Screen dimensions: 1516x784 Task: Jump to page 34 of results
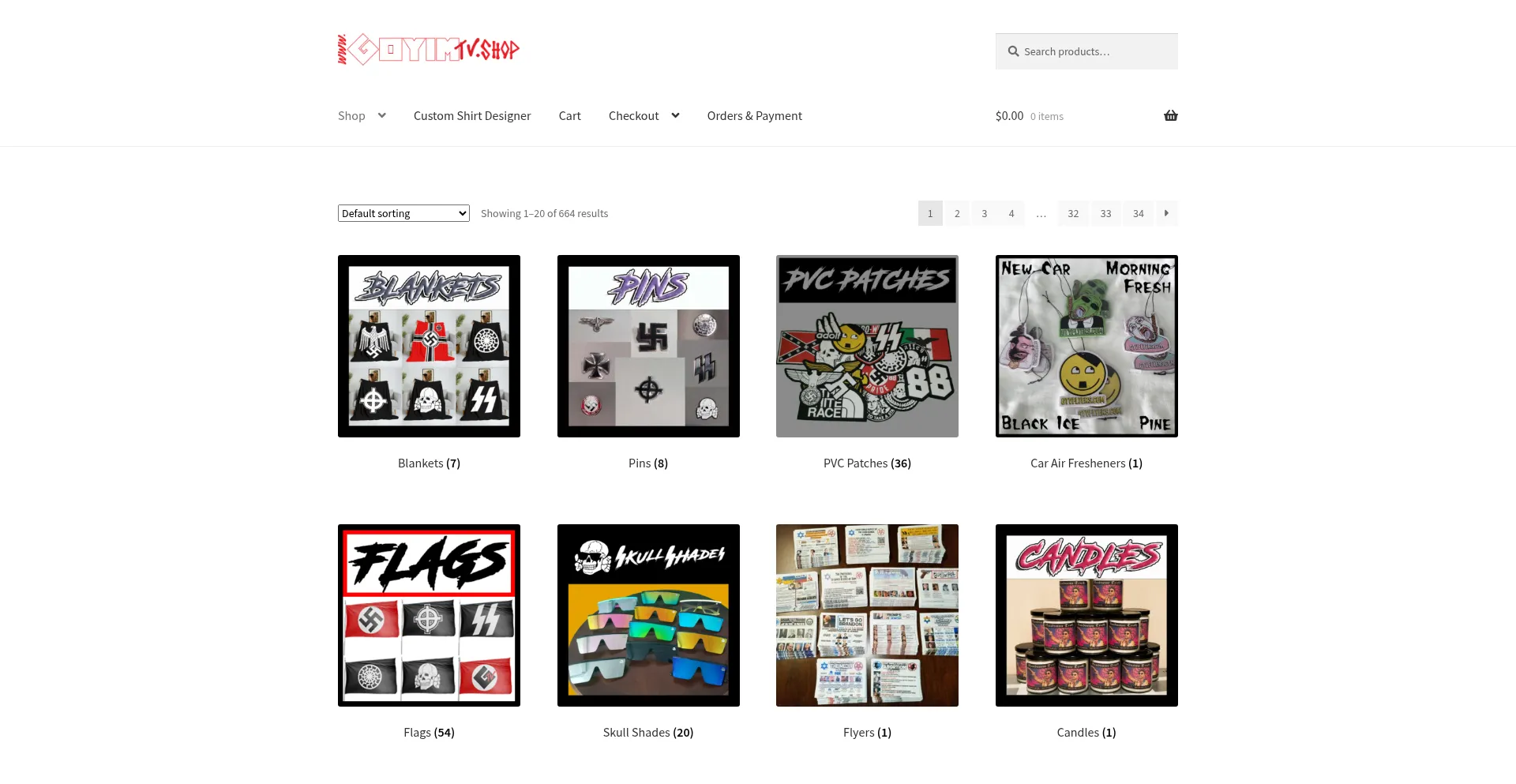point(1139,213)
